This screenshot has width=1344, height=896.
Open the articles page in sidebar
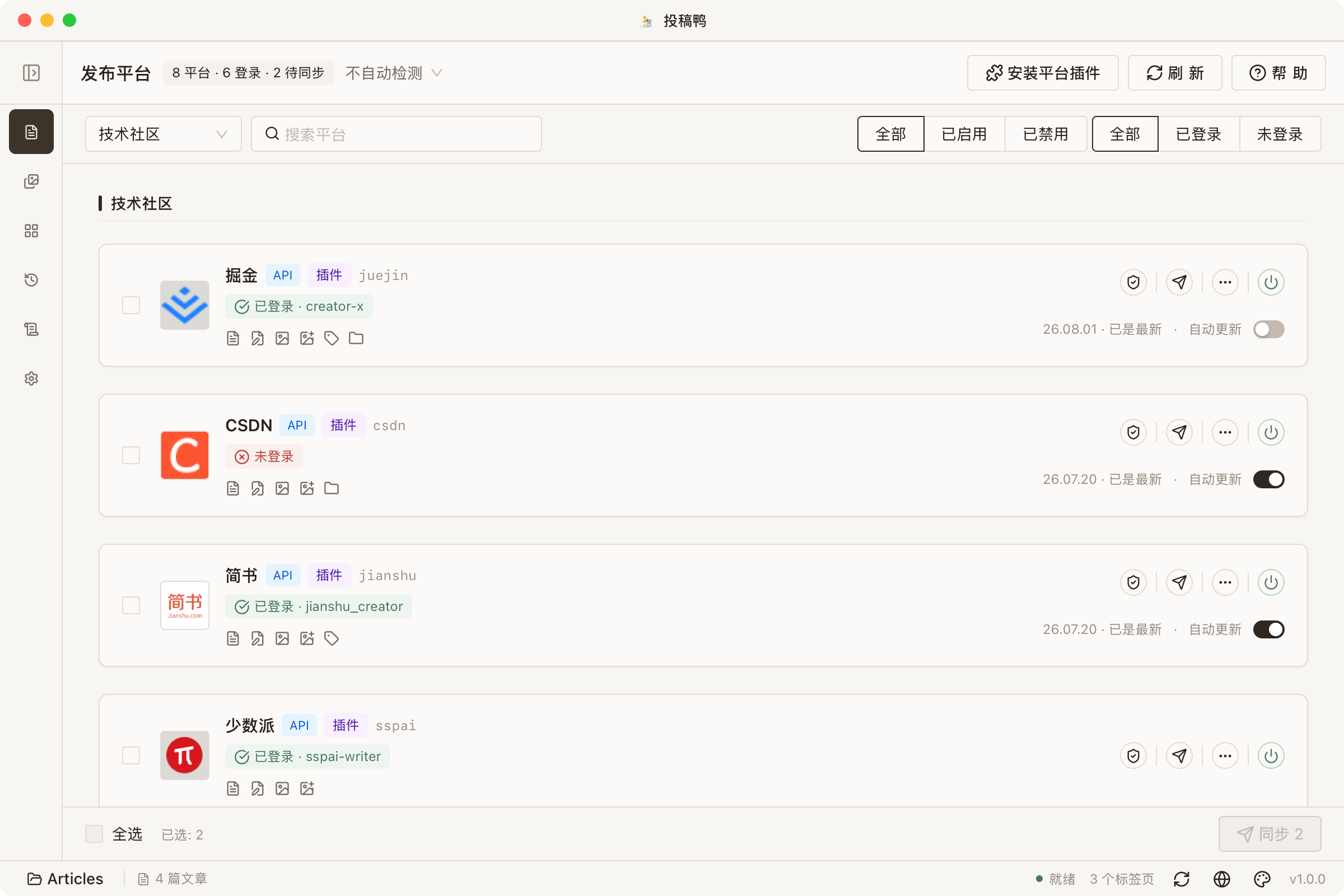point(31,132)
